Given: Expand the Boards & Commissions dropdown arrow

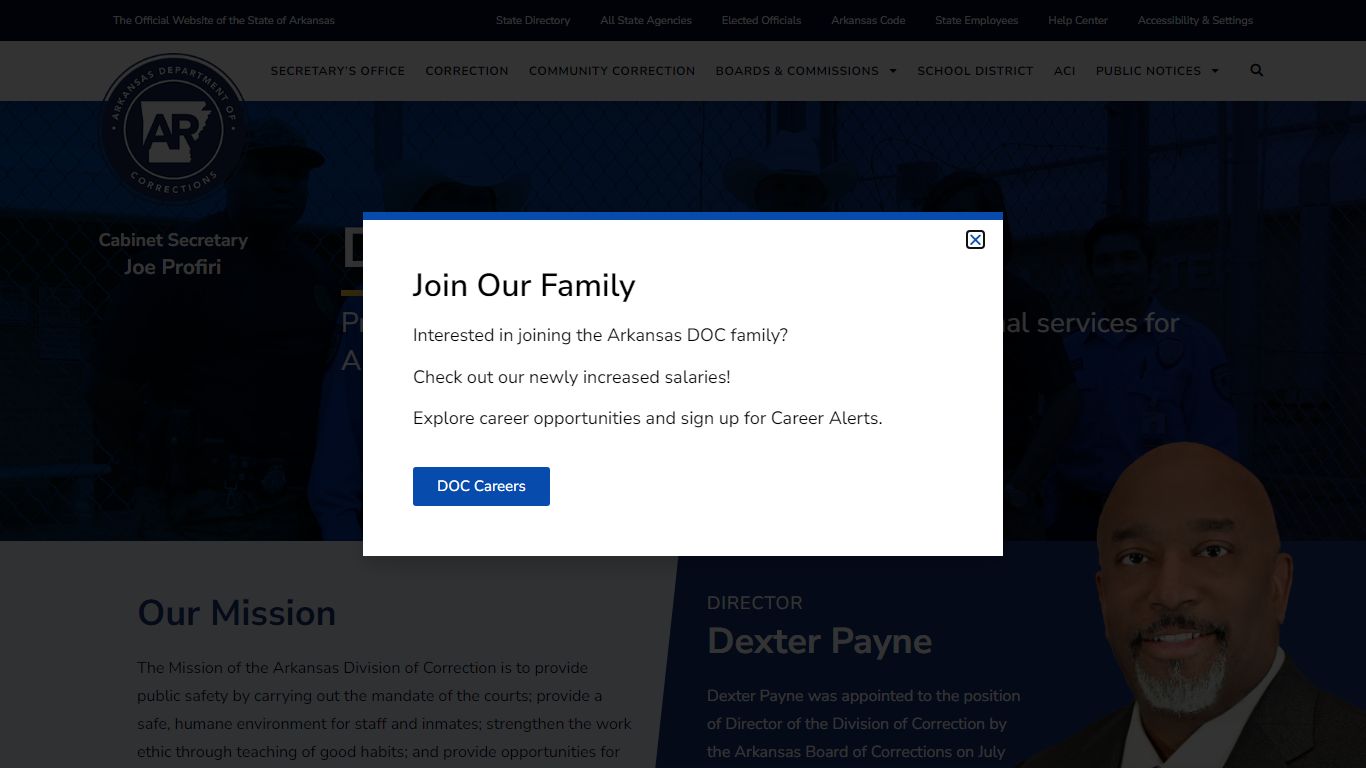Looking at the screenshot, I should coord(893,71).
